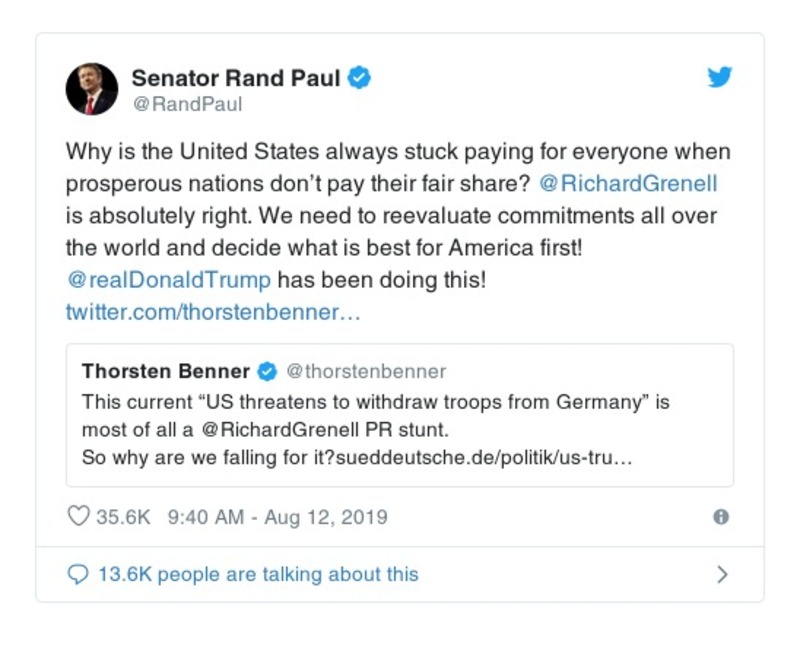
Task: Open the @realDonaldTrump mention link
Action: 168,280
